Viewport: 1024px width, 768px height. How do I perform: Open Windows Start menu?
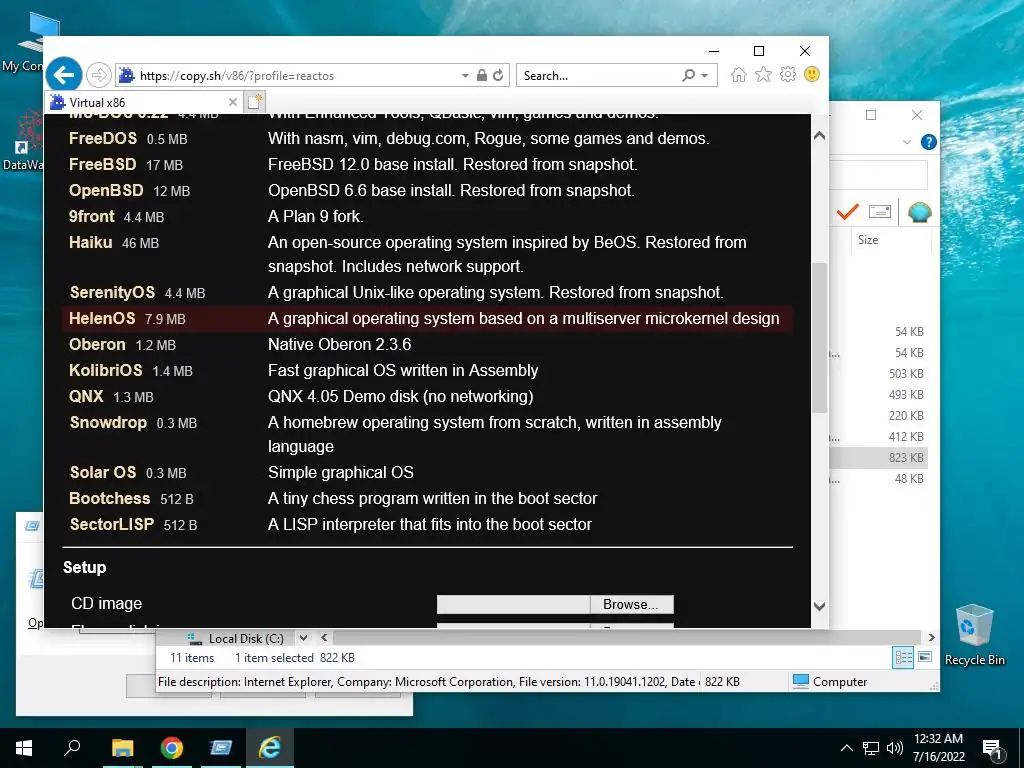coord(24,748)
